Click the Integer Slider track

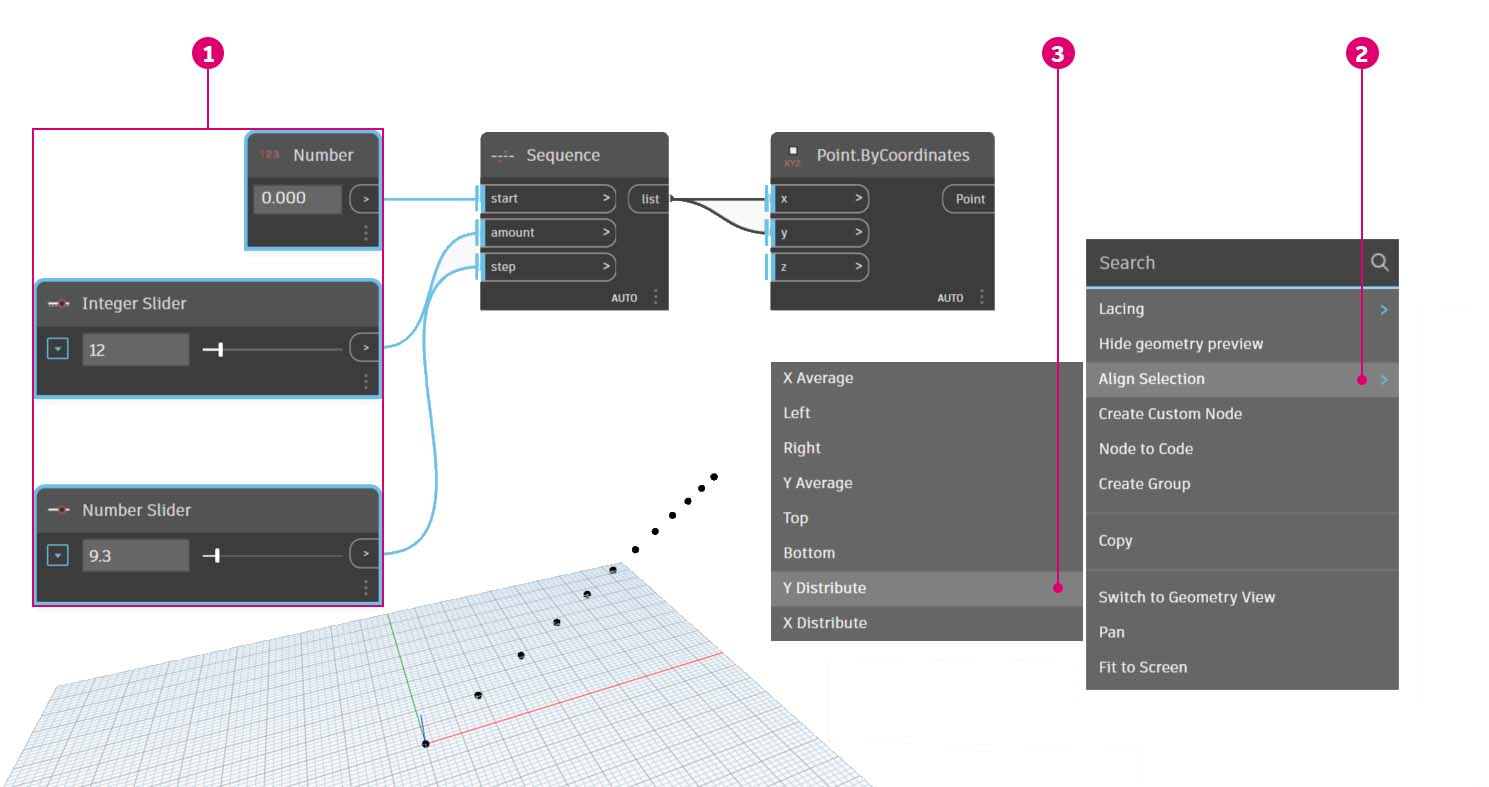tap(272, 349)
